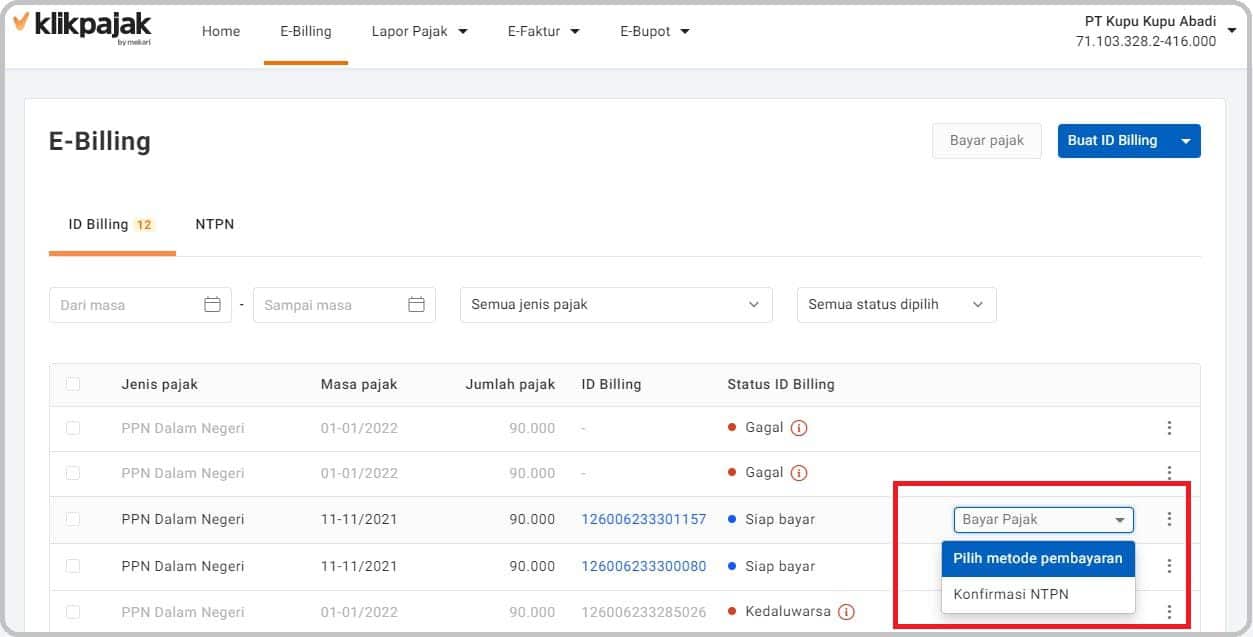
Task: Choose Pilih metode pembayaran option
Action: (1038, 559)
